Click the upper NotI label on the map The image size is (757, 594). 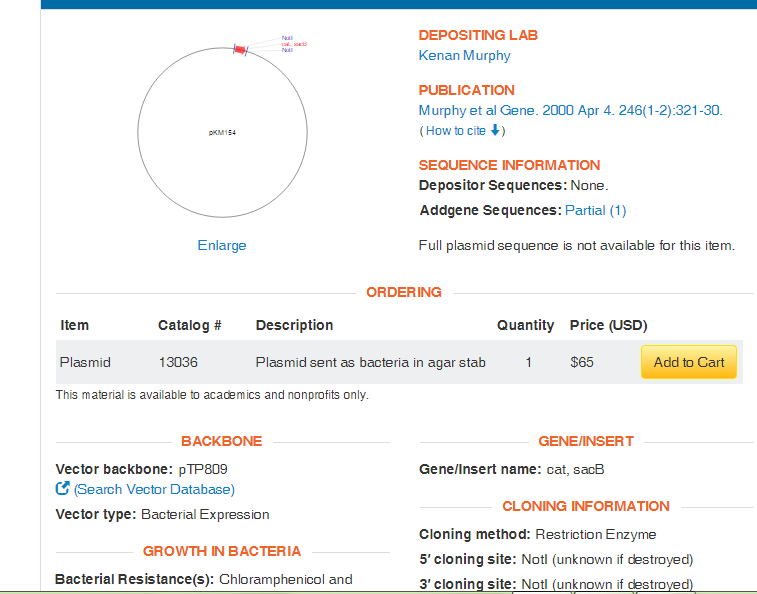(x=288, y=38)
